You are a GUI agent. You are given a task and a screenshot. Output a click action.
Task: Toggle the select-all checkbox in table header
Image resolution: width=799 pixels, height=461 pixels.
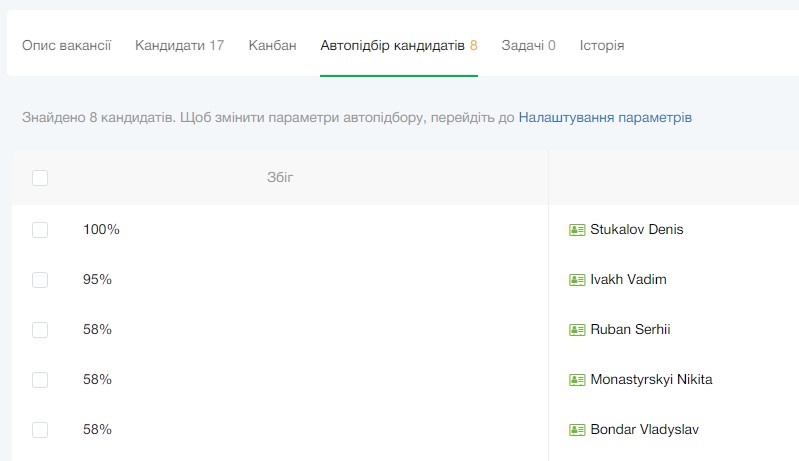point(40,178)
